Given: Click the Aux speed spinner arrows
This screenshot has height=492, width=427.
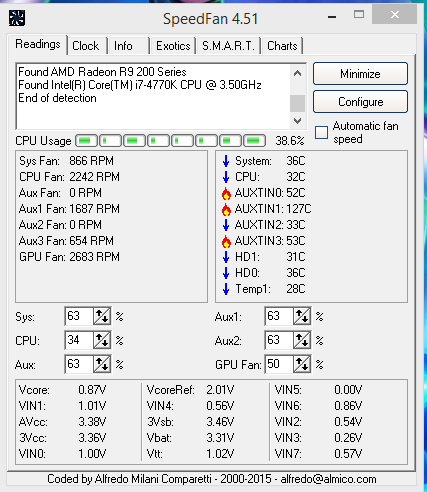Looking at the screenshot, I should tap(102, 364).
